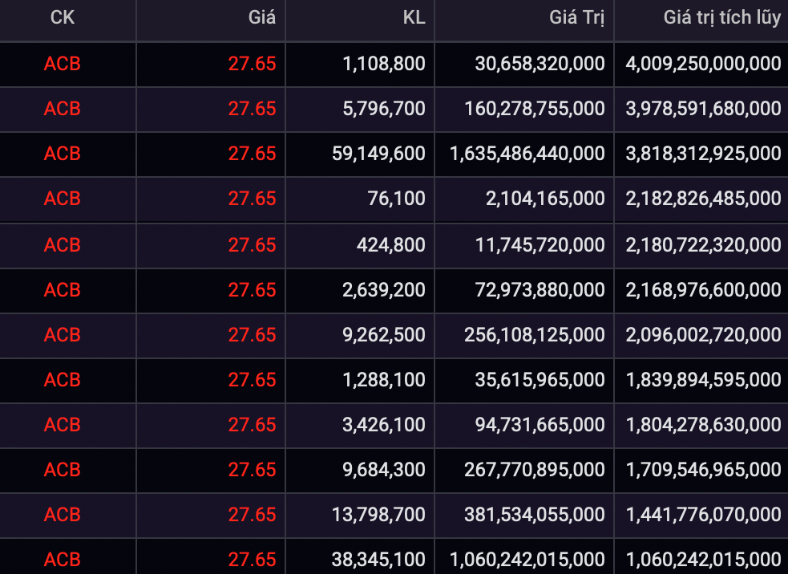Select ACB symbol in the 38,345,100 volume row

pyautogui.click(x=62, y=559)
